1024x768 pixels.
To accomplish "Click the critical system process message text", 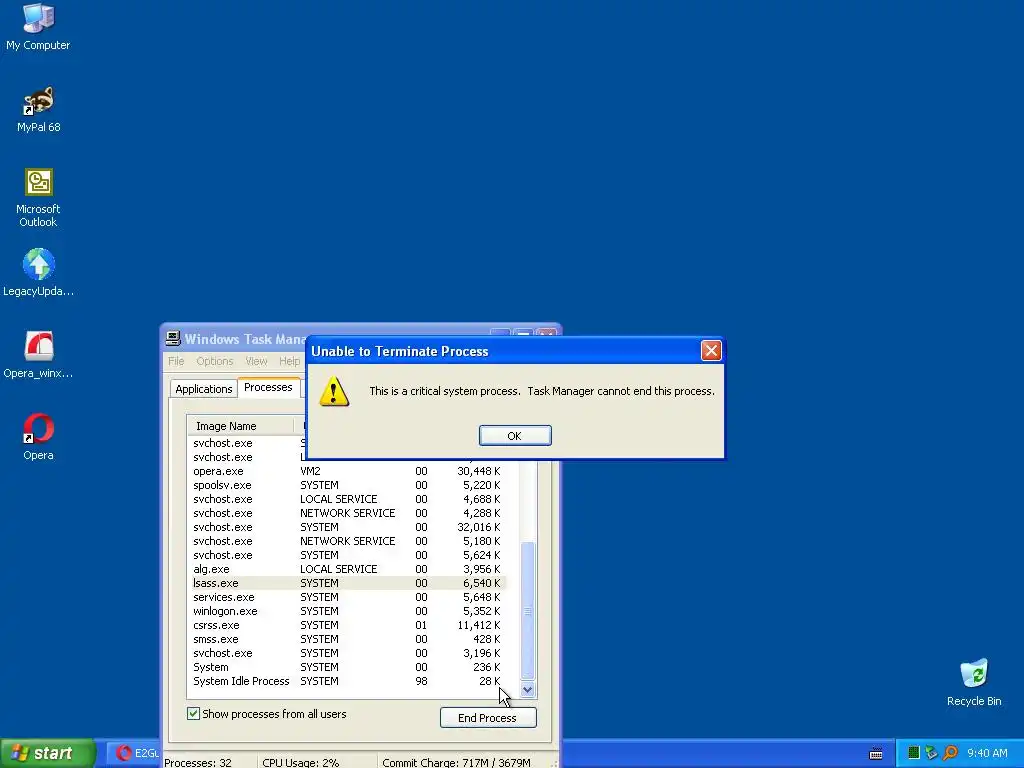I will pyautogui.click(x=542, y=391).
